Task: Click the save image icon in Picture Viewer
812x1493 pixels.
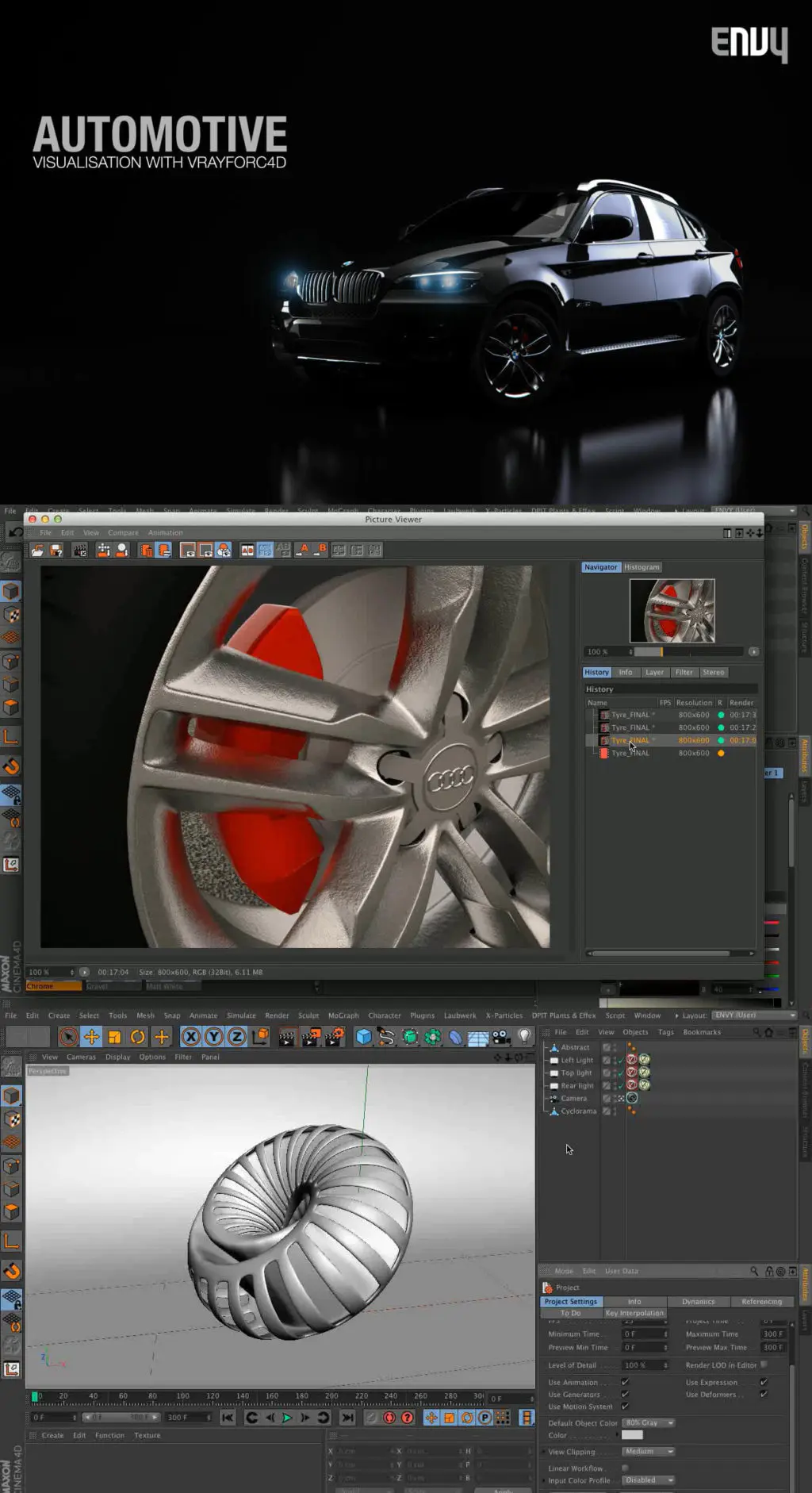Action: [x=56, y=551]
